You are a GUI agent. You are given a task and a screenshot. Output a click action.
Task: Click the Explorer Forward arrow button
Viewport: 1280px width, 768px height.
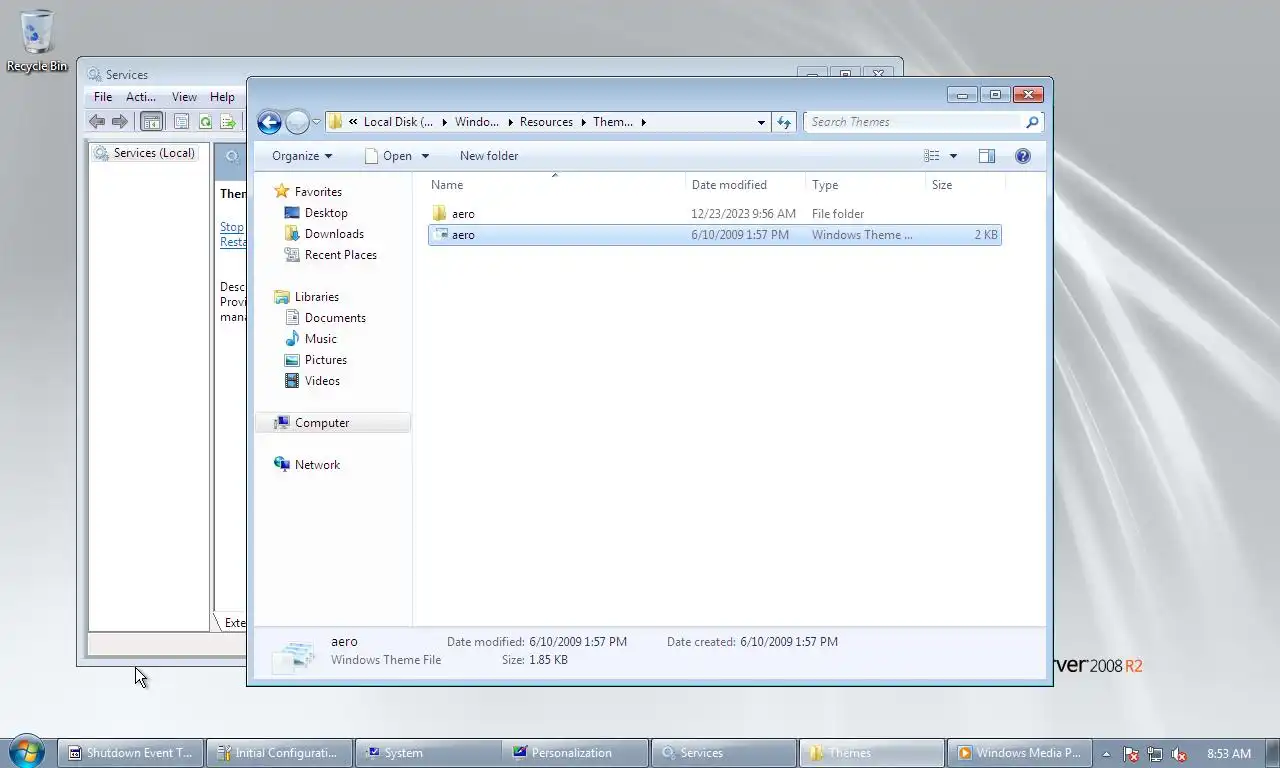[x=297, y=122]
